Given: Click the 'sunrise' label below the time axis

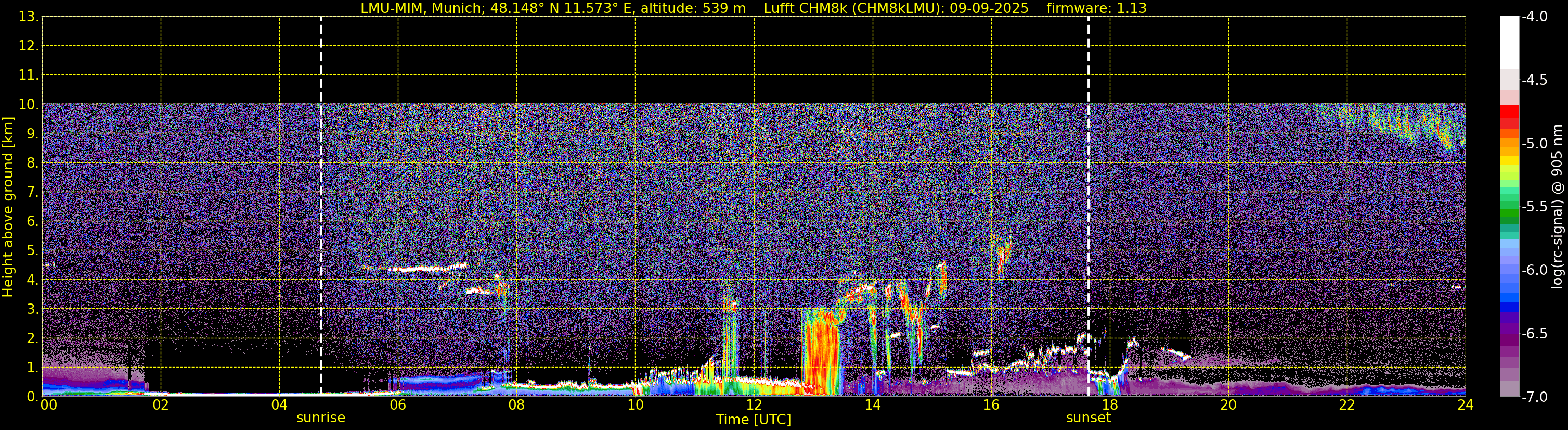Looking at the screenshot, I should [x=321, y=418].
